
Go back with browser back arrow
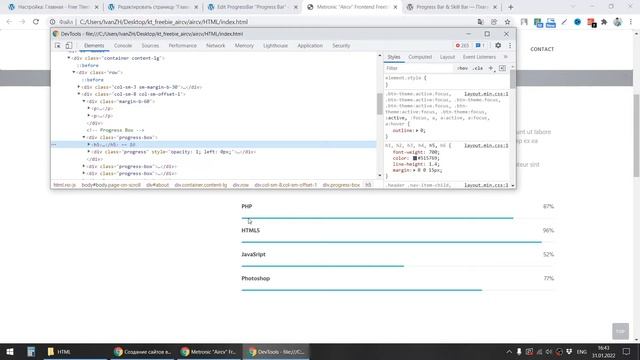(9, 22)
